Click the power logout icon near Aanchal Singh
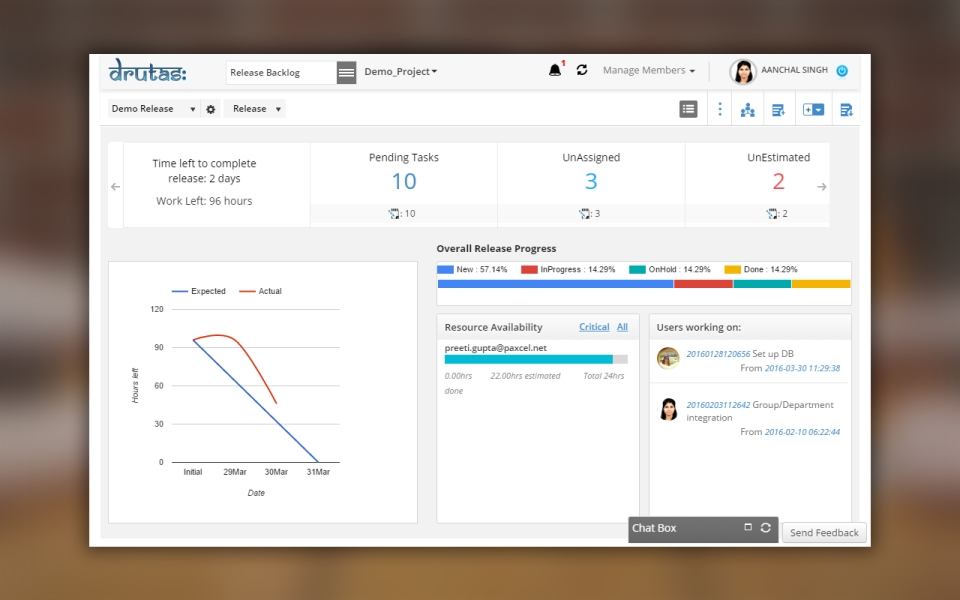Viewport: 960px width, 600px height. [842, 71]
